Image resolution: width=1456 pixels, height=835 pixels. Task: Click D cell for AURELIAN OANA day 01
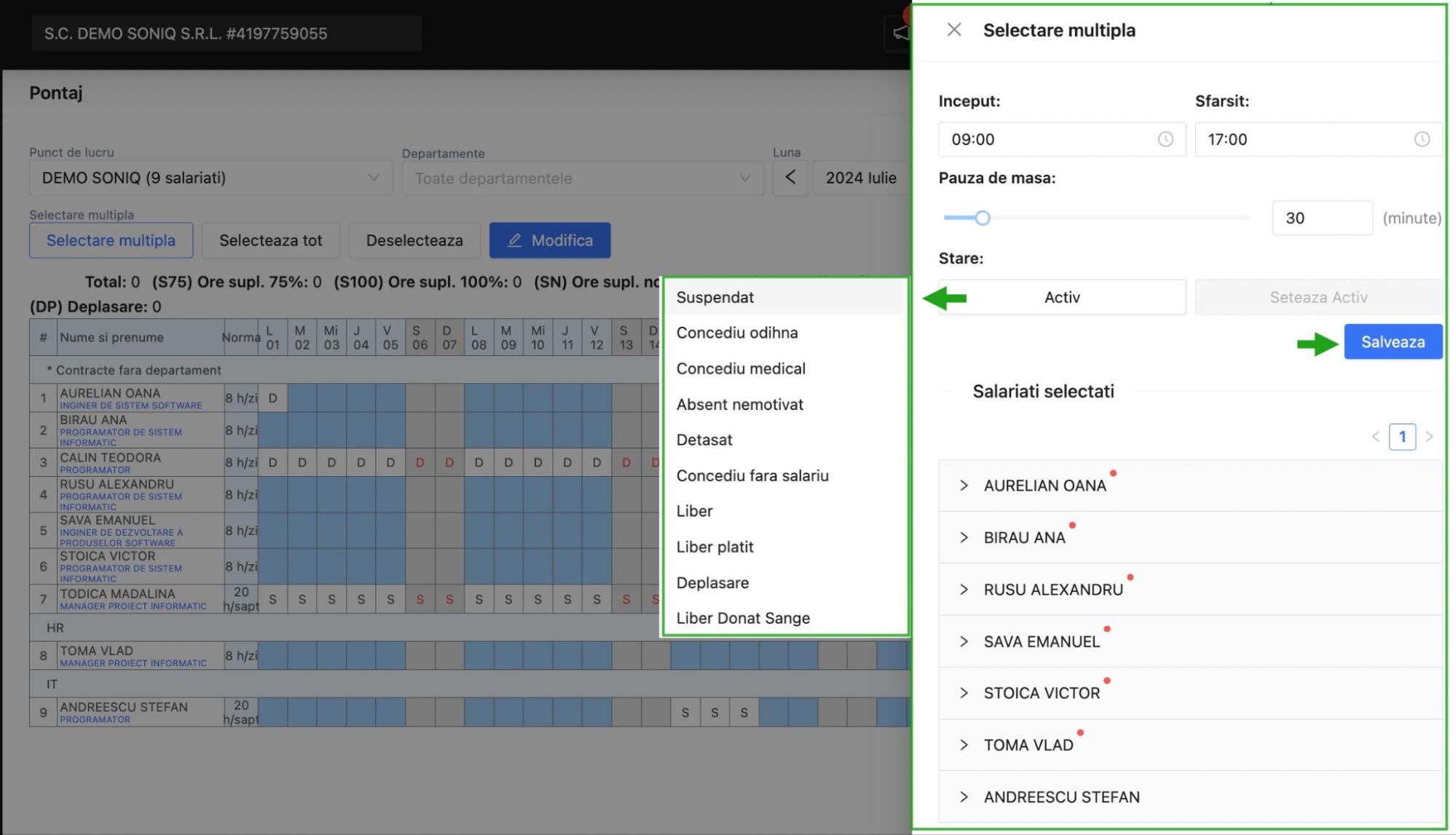tap(272, 398)
